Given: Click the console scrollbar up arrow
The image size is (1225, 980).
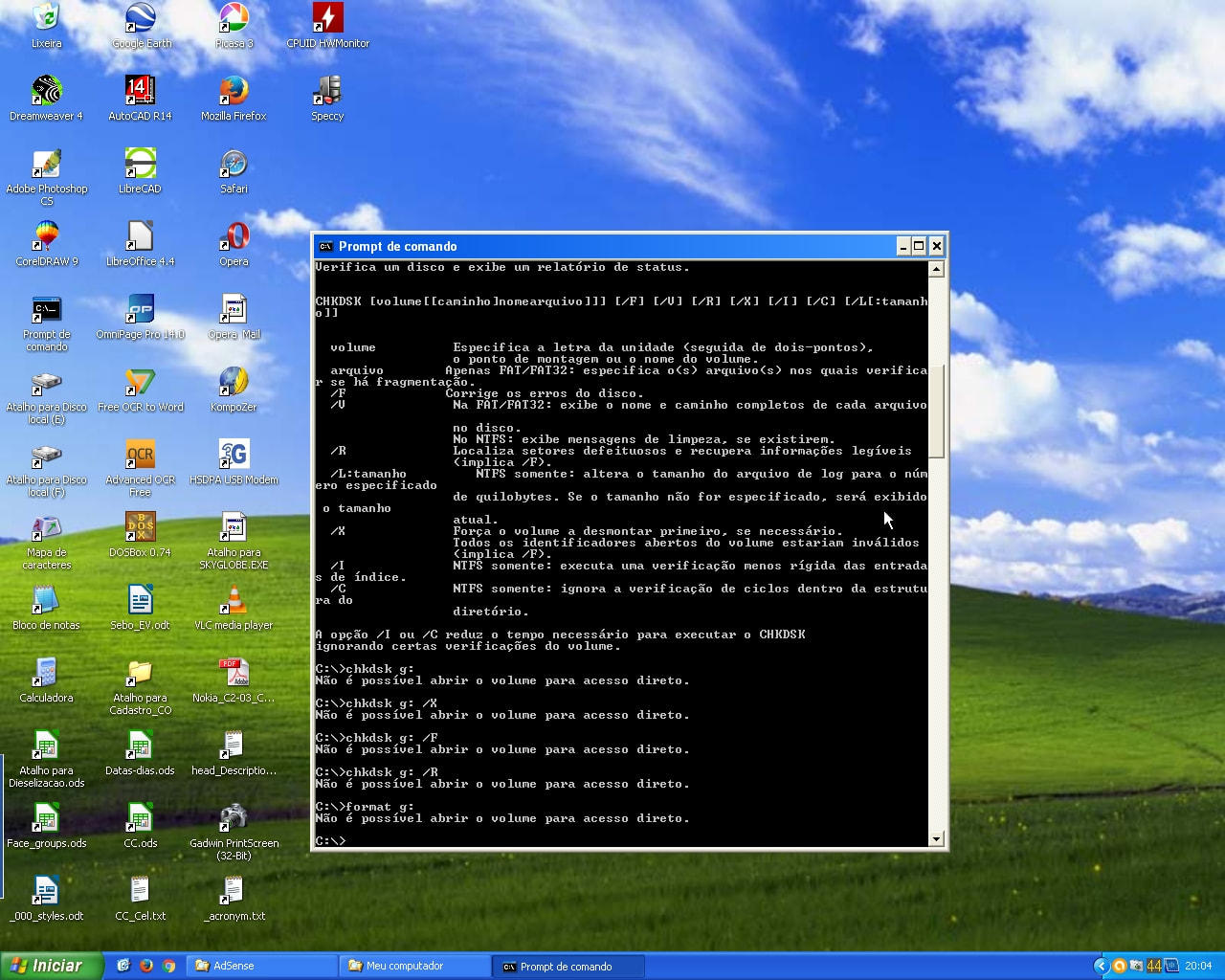Looking at the screenshot, I should [x=937, y=269].
